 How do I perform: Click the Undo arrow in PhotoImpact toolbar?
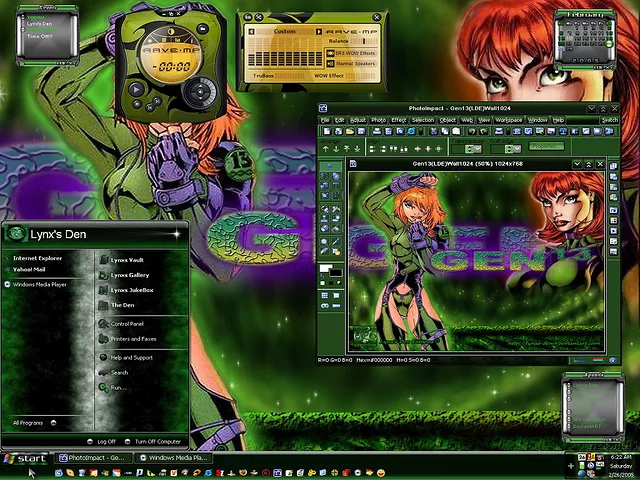click(x=472, y=131)
